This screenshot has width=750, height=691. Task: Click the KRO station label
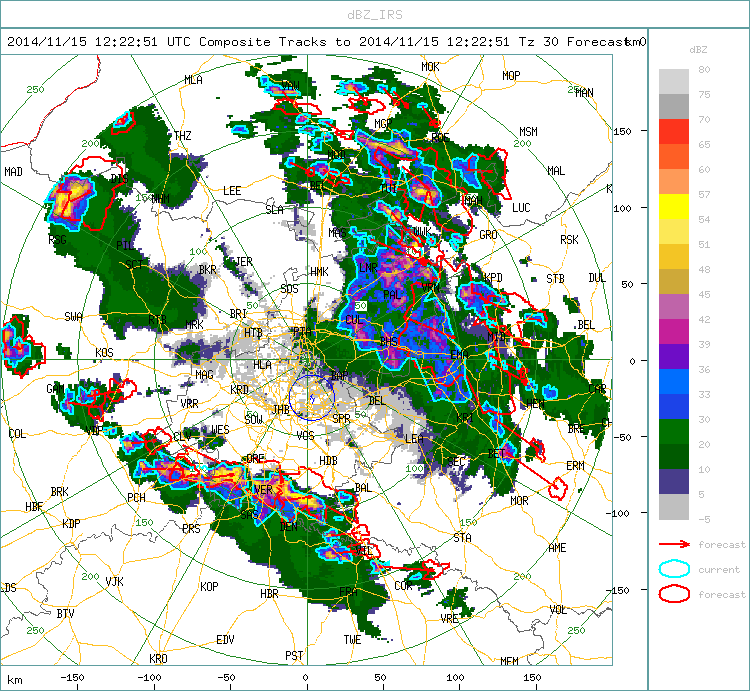click(x=158, y=658)
